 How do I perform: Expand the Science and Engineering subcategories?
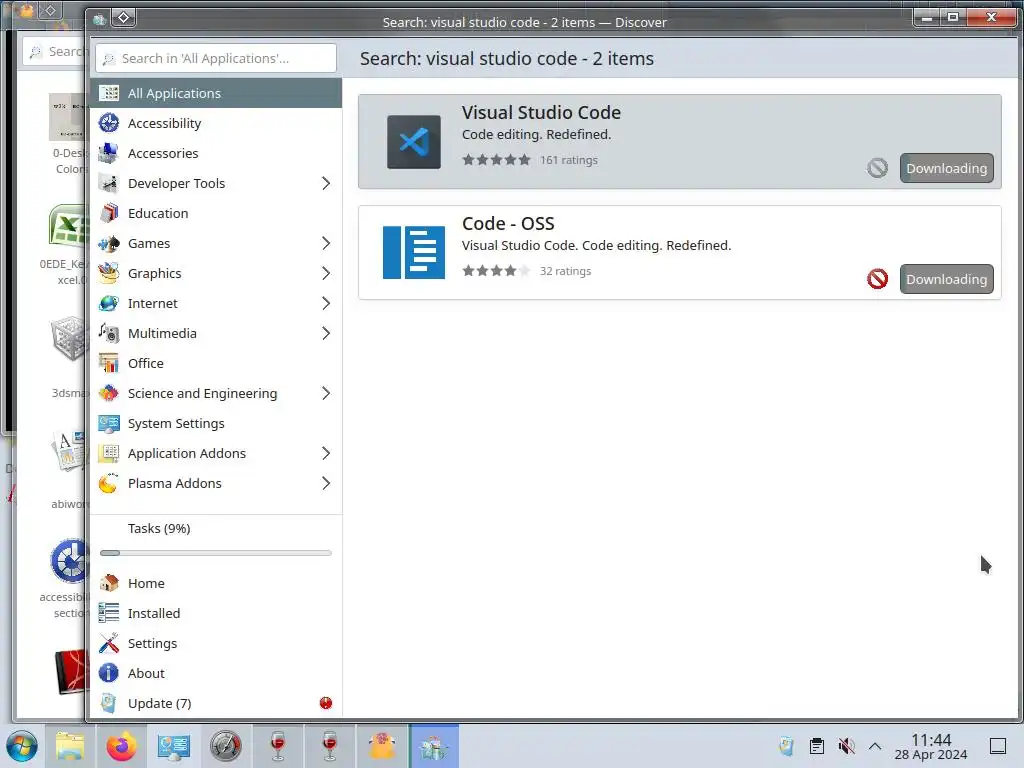(326, 394)
